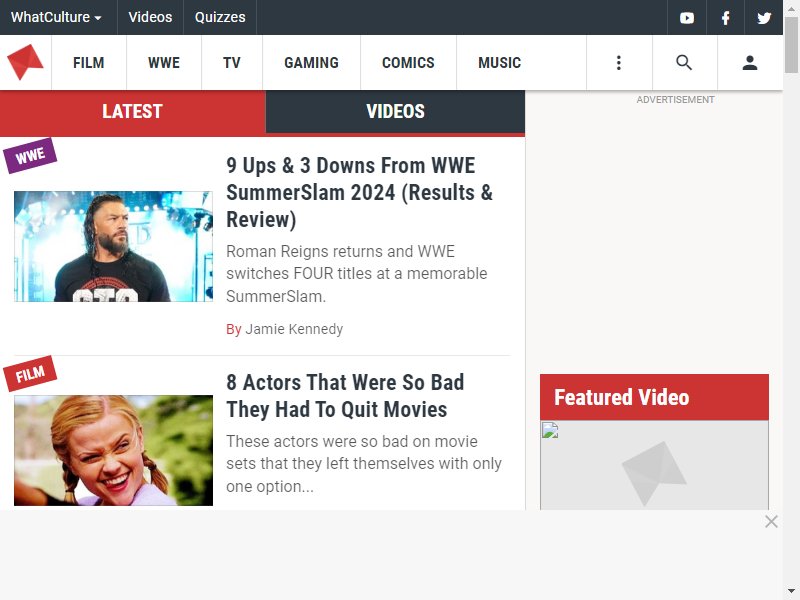
Task: Open the GAMING section
Action: [311, 63]
